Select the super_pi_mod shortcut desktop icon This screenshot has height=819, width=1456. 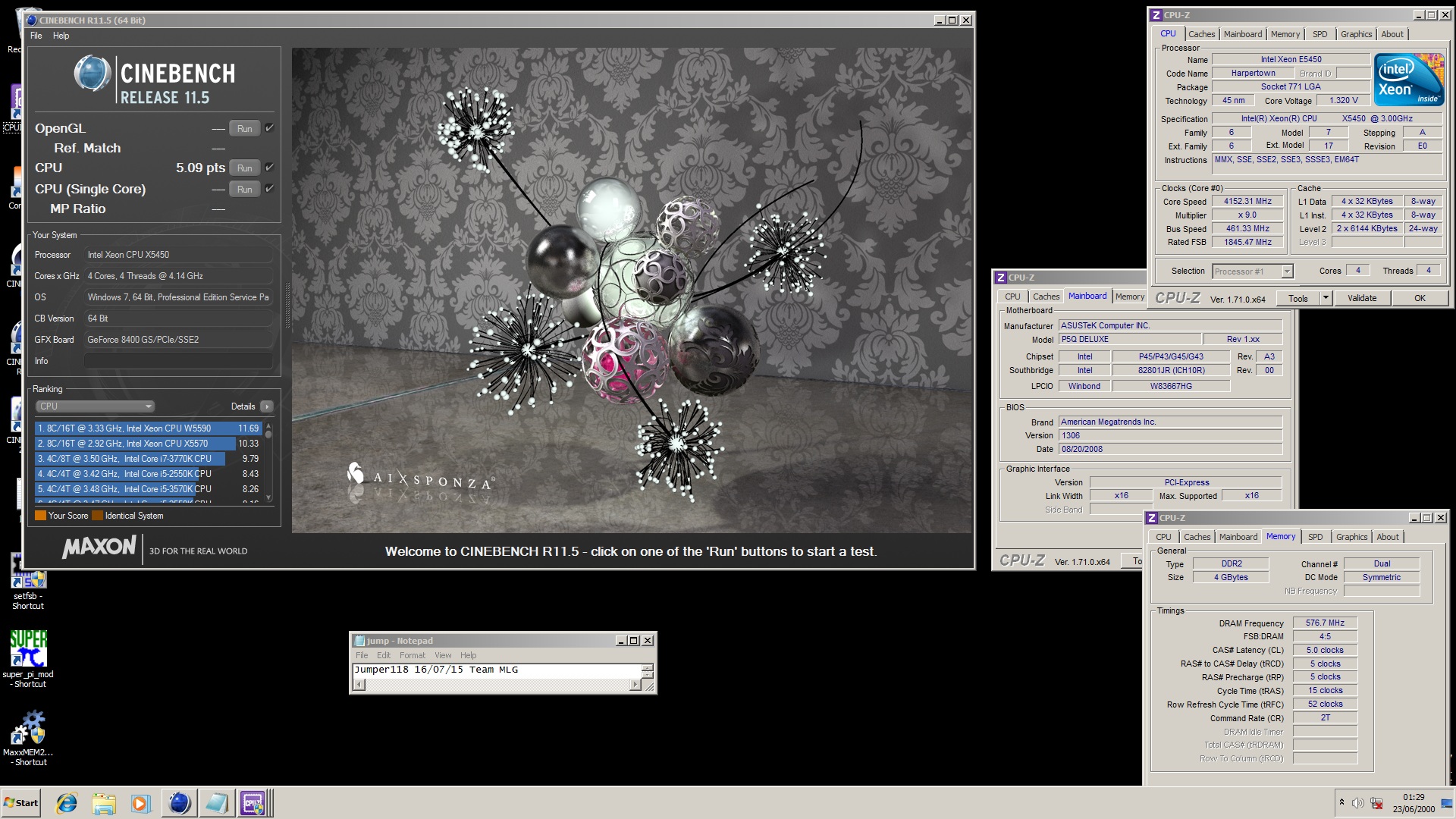pos(28,658)
